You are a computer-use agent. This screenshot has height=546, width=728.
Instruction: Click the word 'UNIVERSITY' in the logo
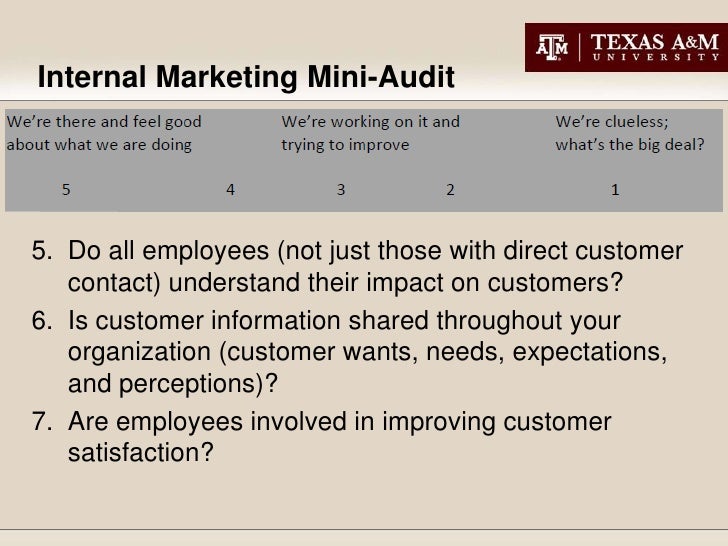pos(656,57)
